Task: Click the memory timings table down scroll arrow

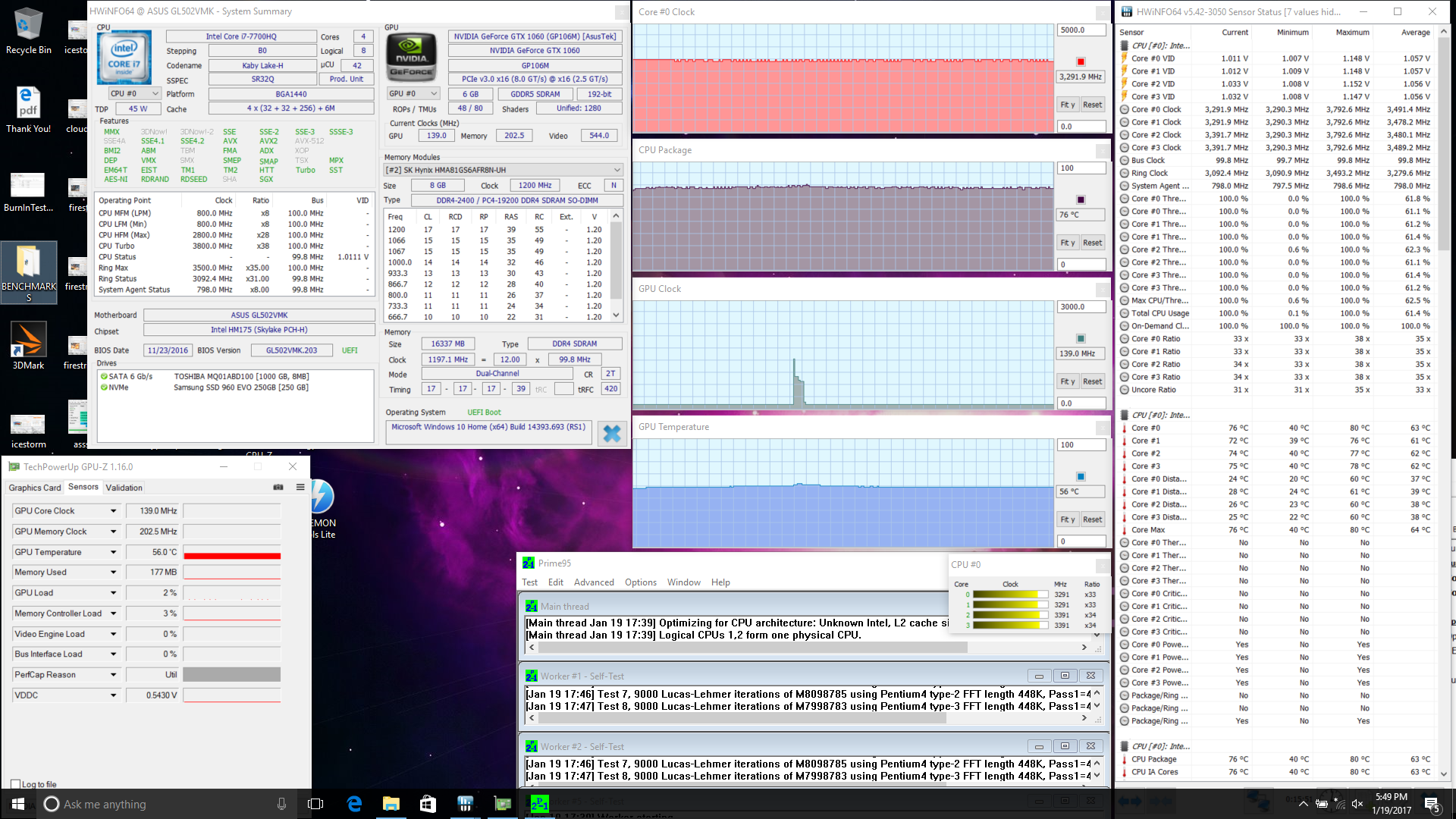Action: pyautogui.click(x=617, y=315)
